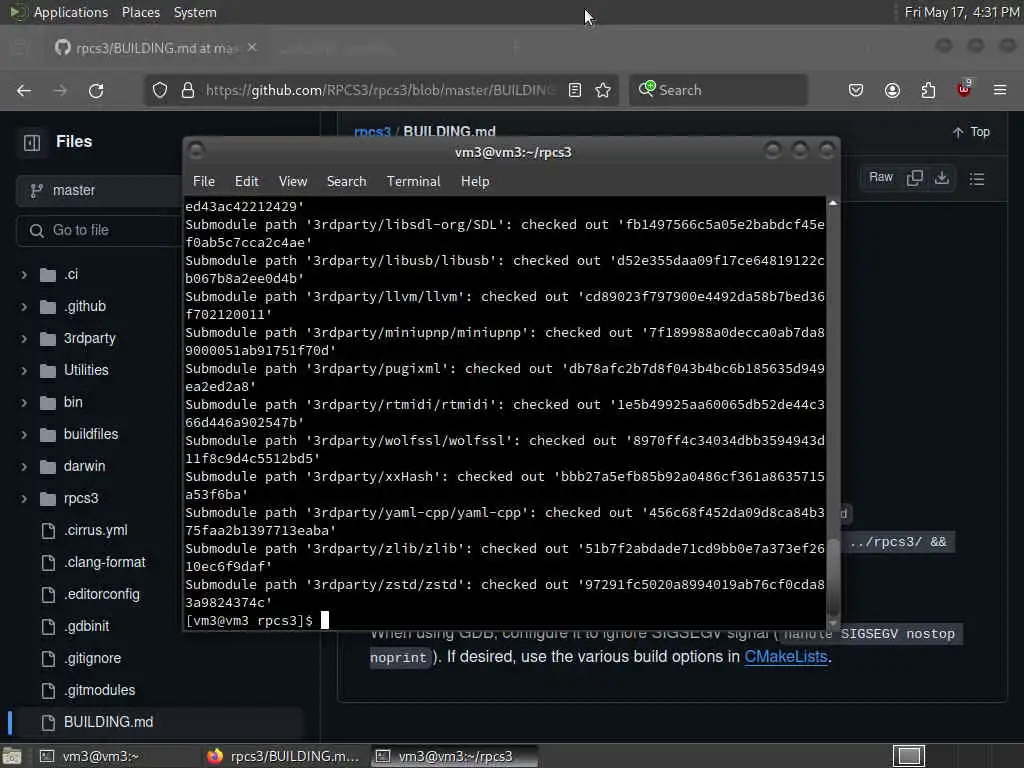
Task: Click the padlock site security icon
Action: pos(188,90)
